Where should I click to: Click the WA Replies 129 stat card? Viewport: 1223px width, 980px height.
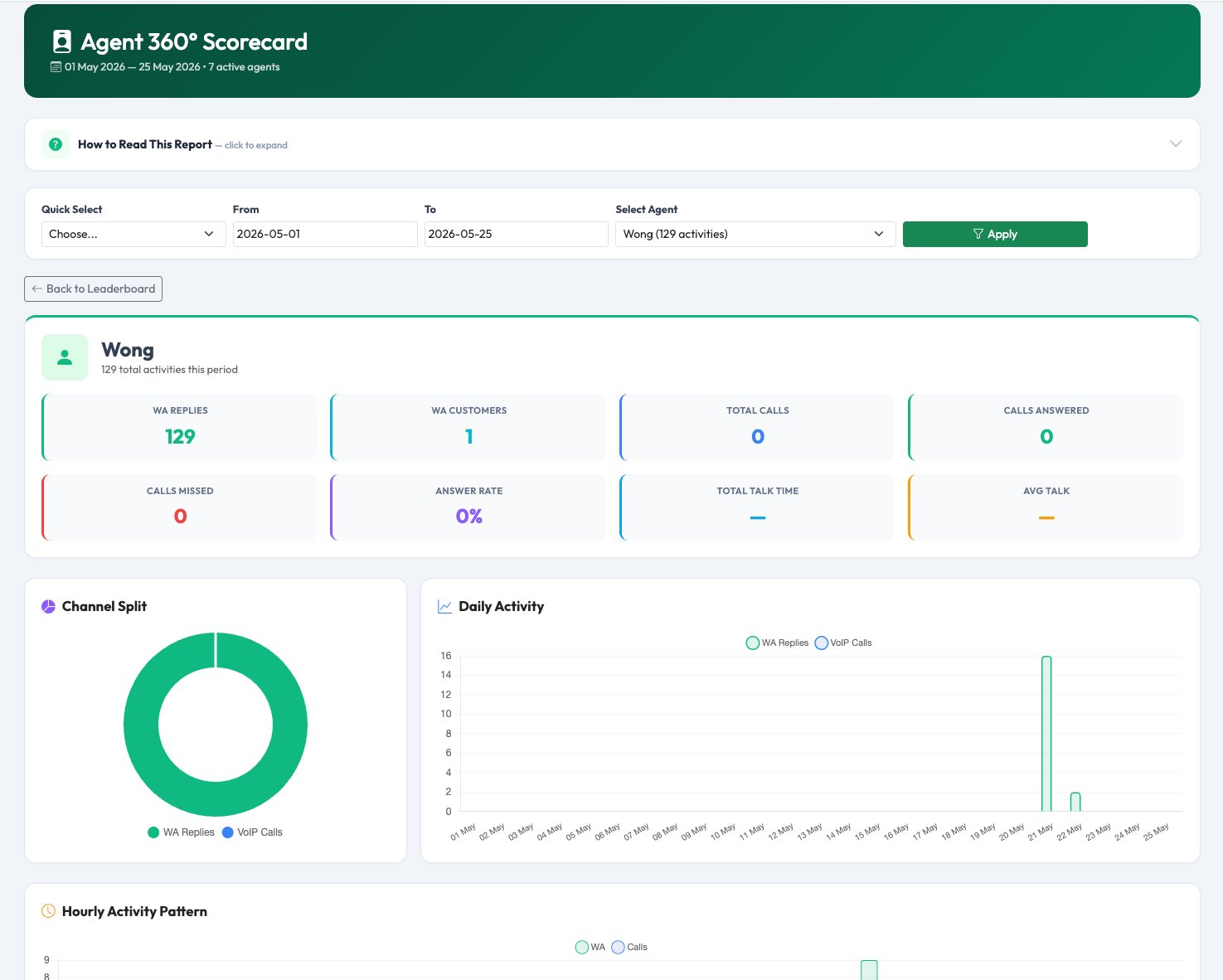tap(179, 427)
